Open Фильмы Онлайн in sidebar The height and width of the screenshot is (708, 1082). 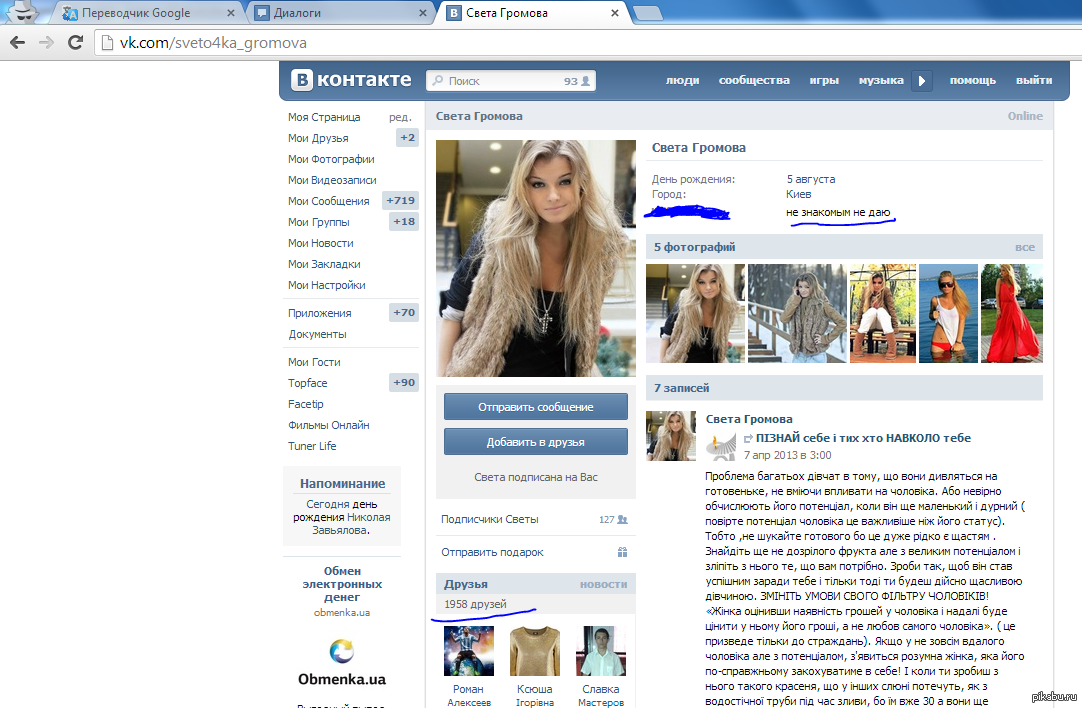point(328,425)
